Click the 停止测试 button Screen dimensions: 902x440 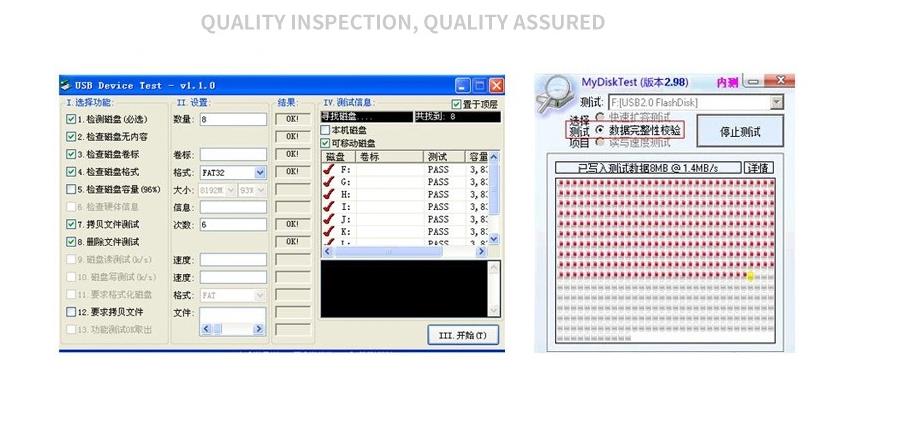pos(740,131)
